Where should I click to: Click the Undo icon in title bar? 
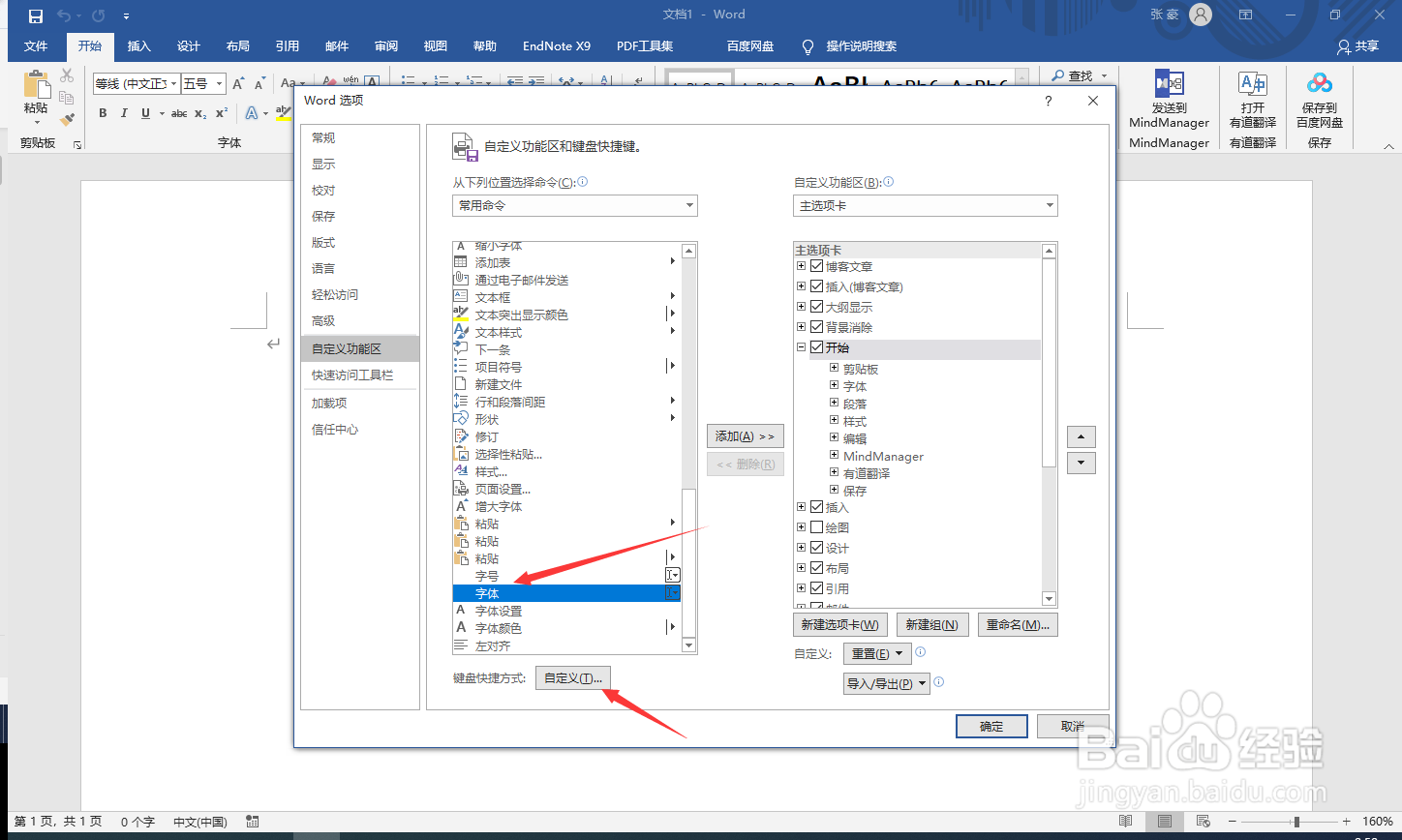pos(65,15)
